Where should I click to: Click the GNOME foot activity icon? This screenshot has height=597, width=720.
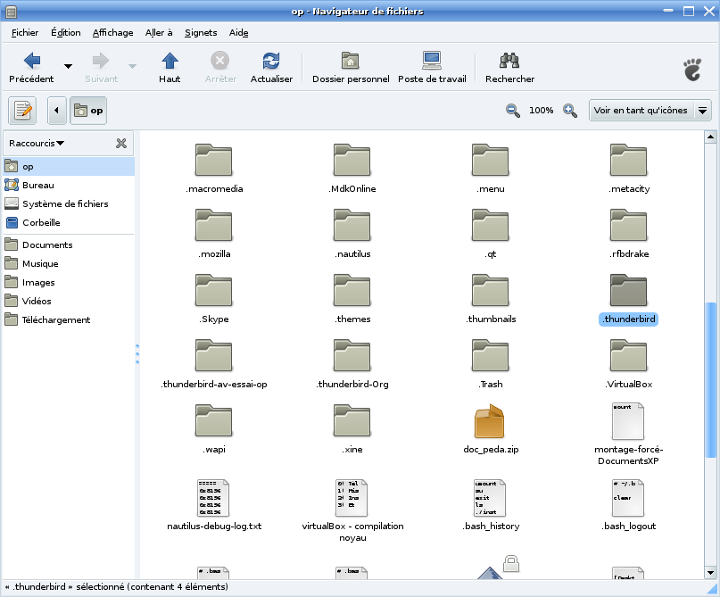click(x=692, y=70)
